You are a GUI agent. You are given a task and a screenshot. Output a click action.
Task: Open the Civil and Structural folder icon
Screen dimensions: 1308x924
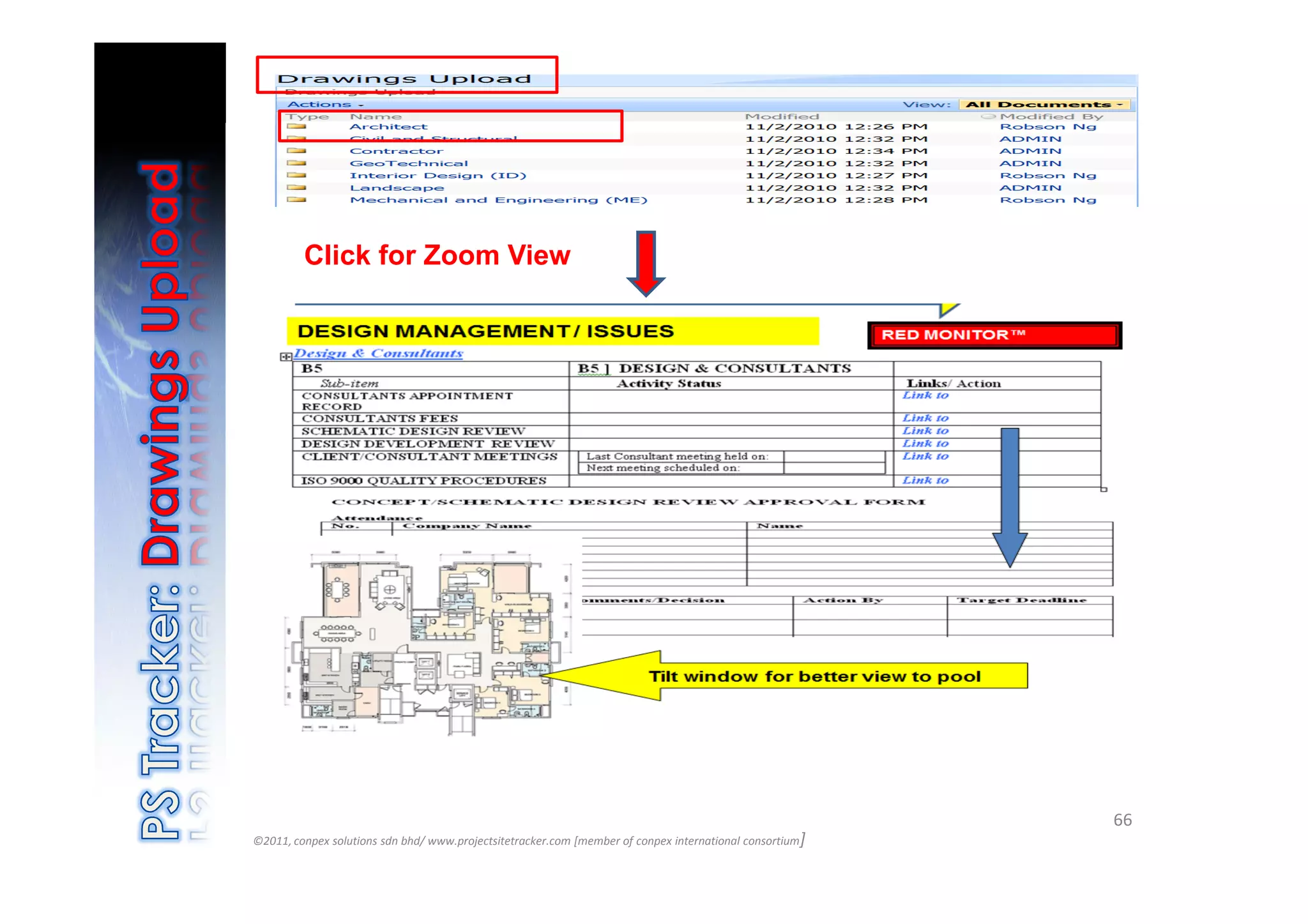[x=296, y=139]
